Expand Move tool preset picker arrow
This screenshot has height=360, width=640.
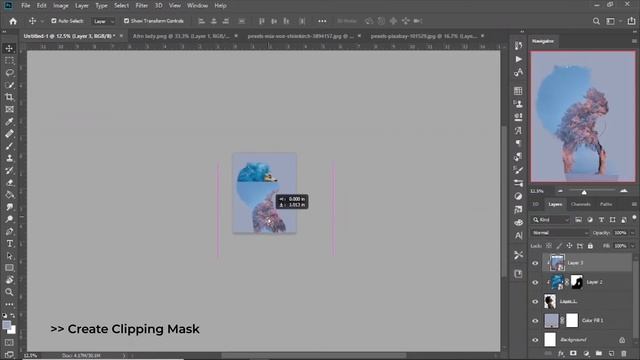[x=42, y=21]
